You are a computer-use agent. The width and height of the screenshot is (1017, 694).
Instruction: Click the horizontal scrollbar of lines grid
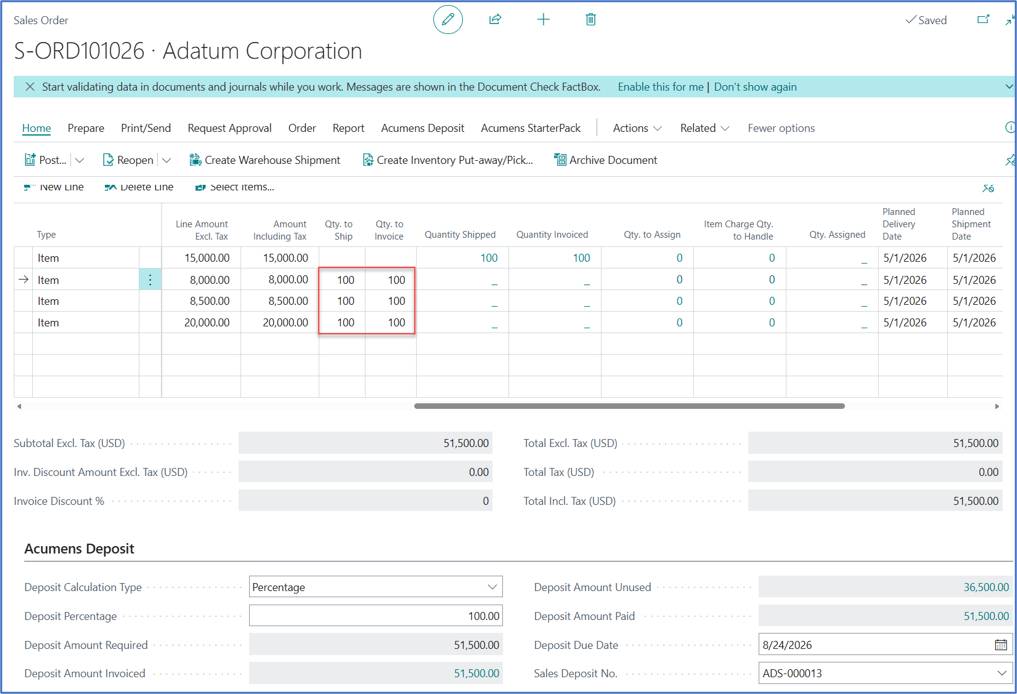[629, 406]
